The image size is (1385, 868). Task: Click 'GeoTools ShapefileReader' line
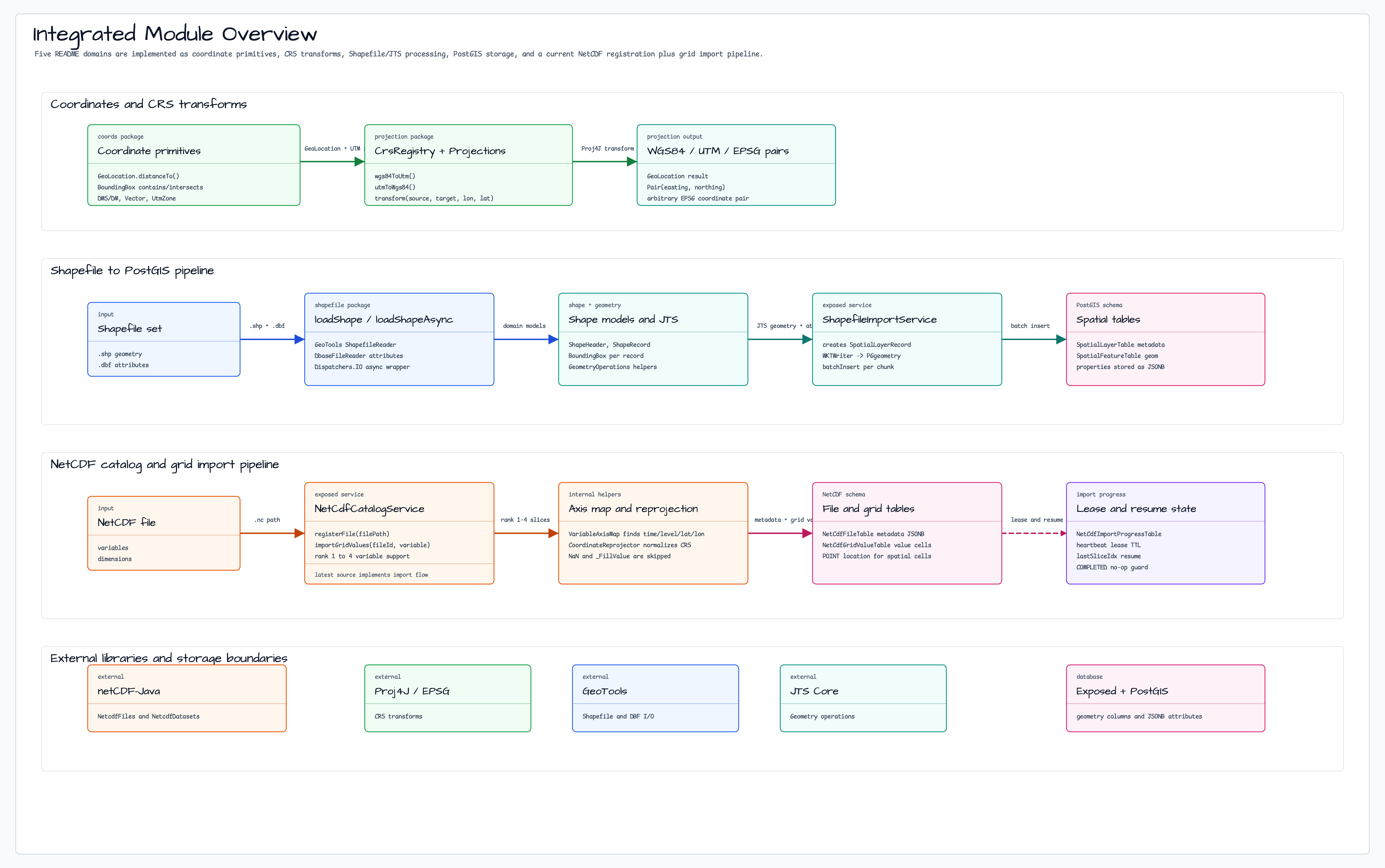pos(355,345)
